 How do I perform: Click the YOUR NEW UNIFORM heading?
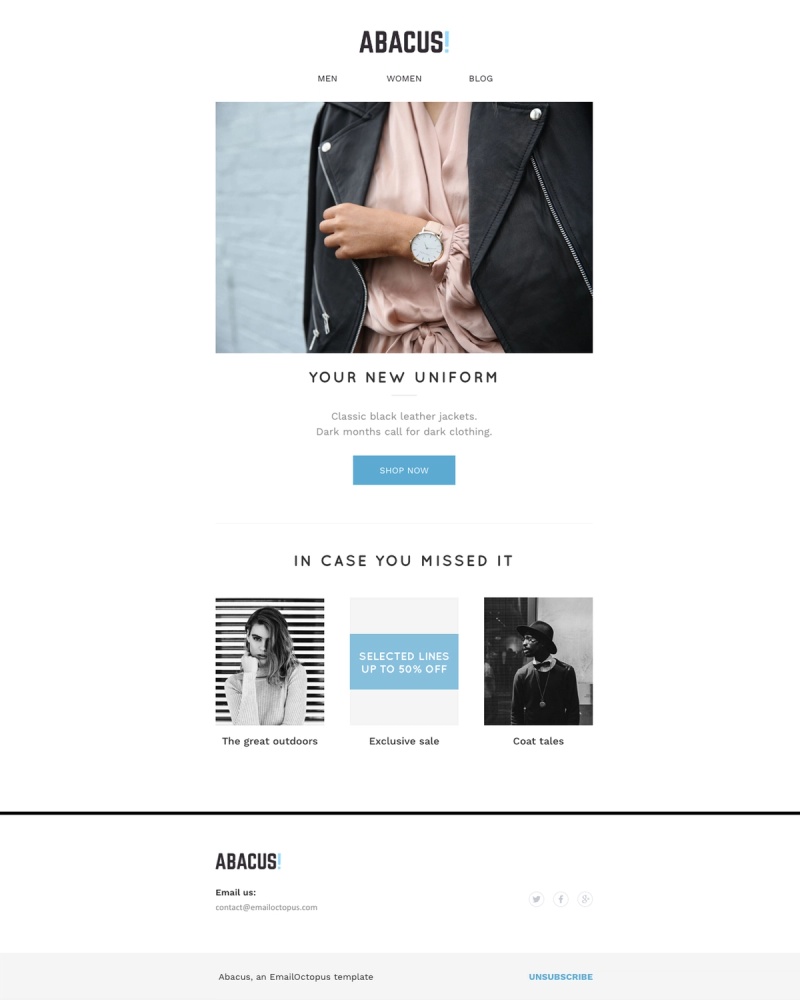pos(404,377)
